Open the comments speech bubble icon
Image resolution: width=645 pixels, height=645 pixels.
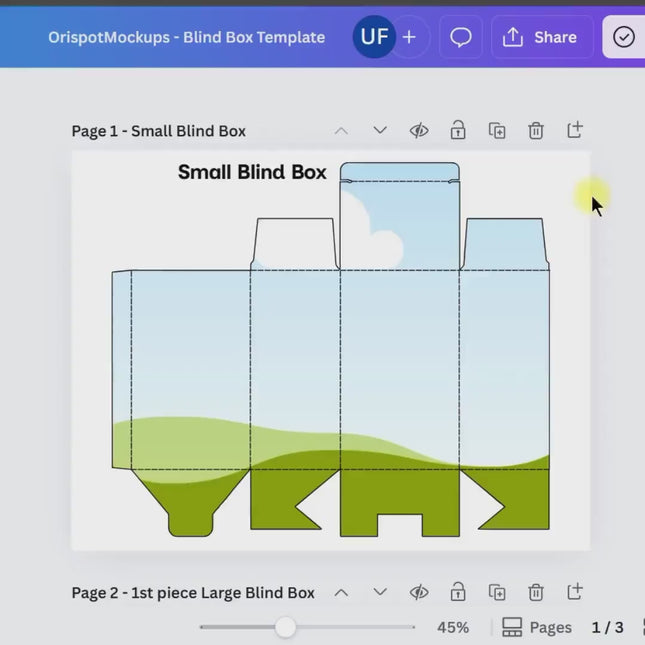coord(461,37)
